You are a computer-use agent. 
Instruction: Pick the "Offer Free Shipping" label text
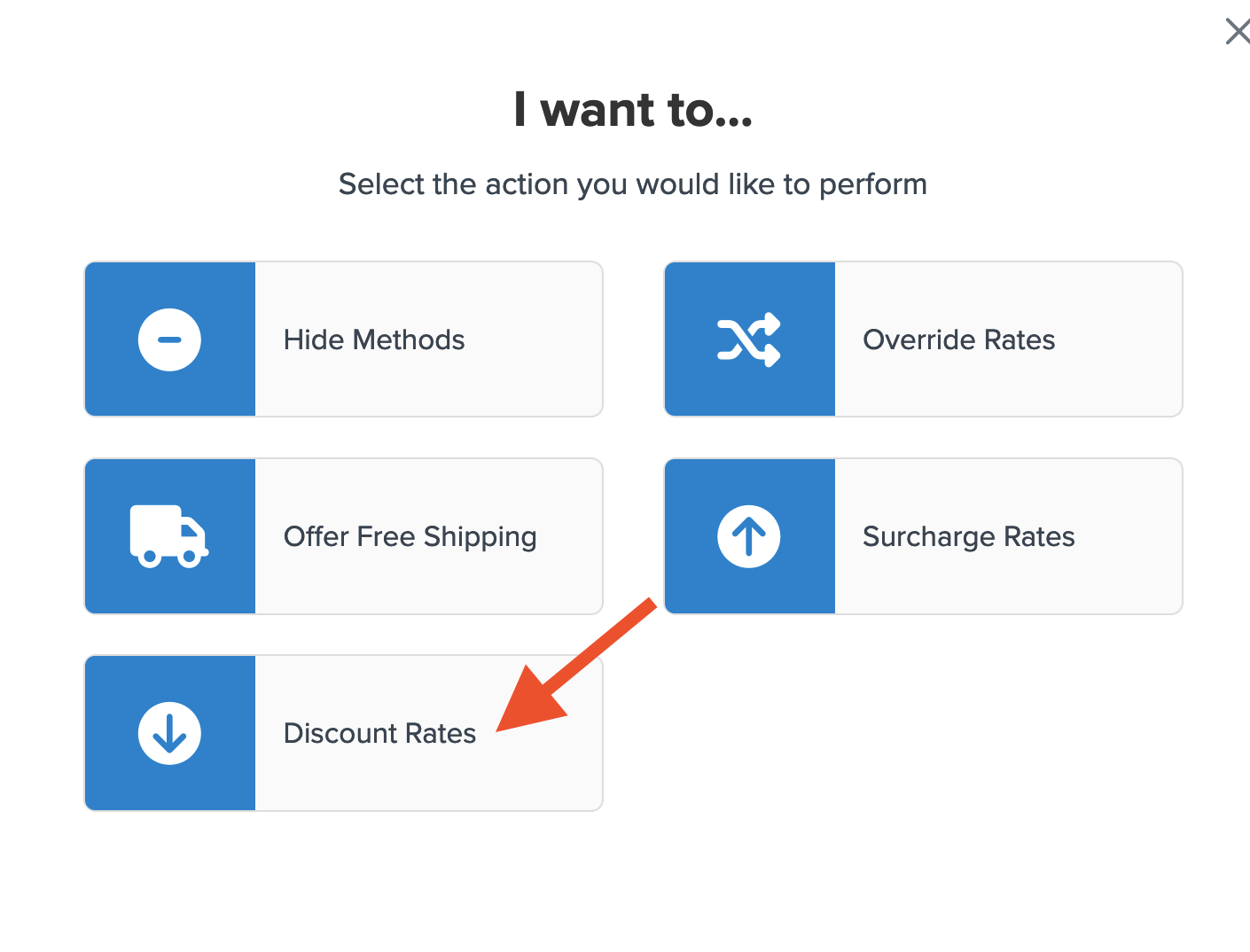pos(410,536)
